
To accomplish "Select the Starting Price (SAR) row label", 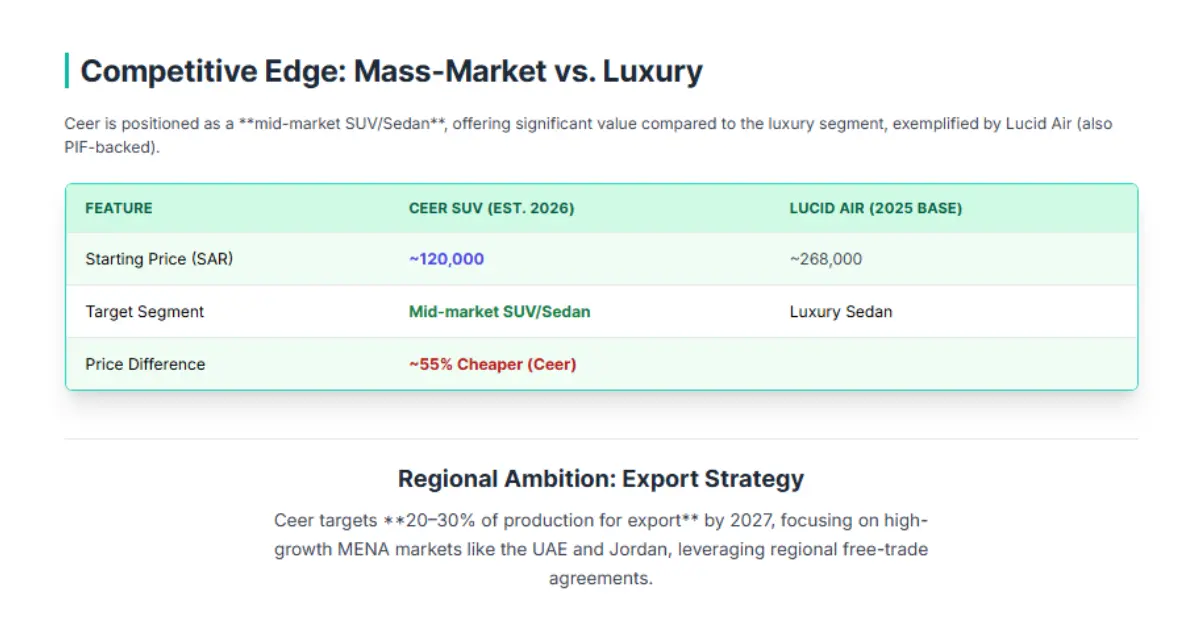I will (x=159, y=259).
